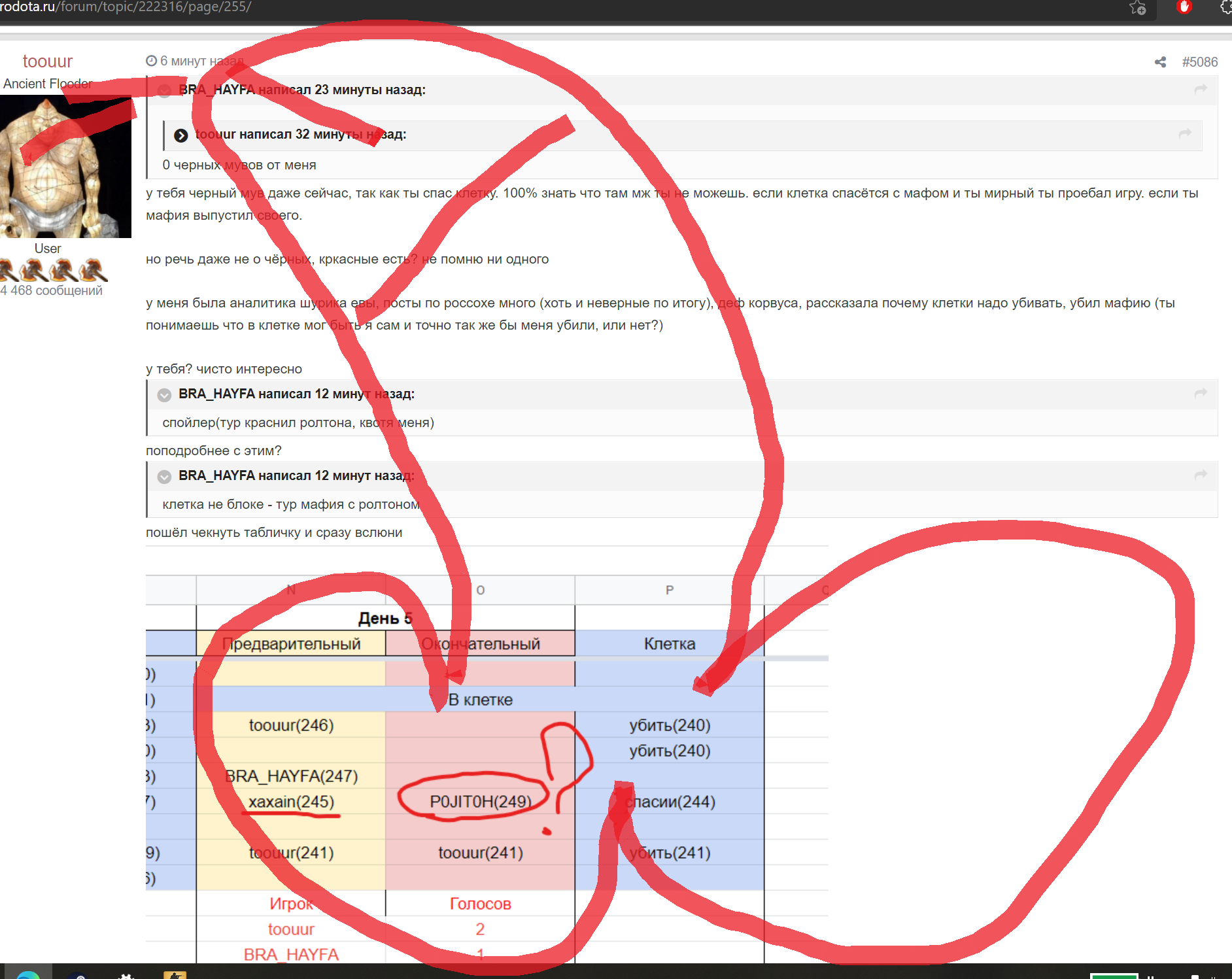Screen dimensions: 1232x979
Task: Open toouur's profile via username link
Action: click(47, 61)
